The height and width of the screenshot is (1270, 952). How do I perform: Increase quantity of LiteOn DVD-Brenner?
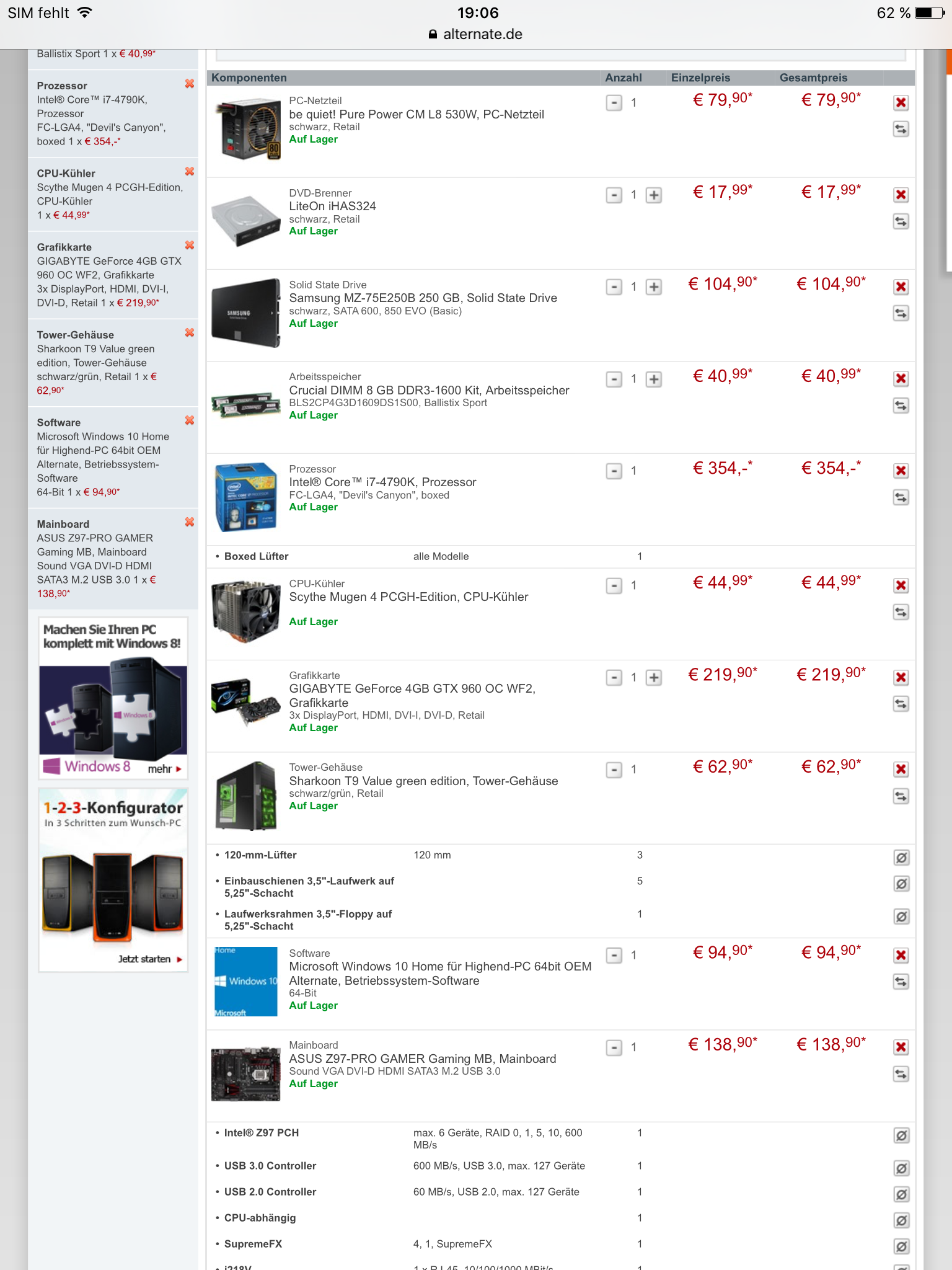[x=654, y=195]
